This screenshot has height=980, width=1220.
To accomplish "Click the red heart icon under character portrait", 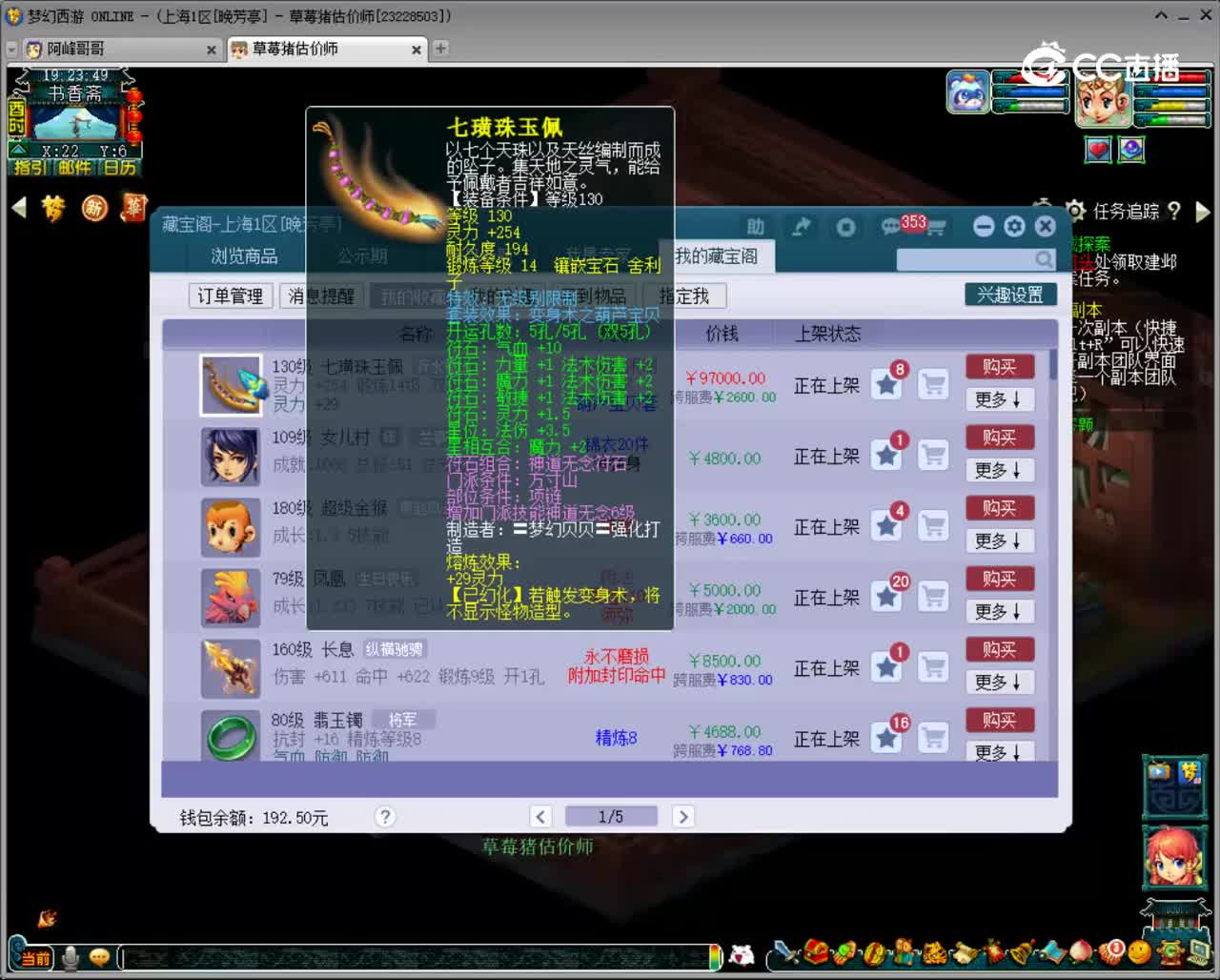I will point(1099,150).
